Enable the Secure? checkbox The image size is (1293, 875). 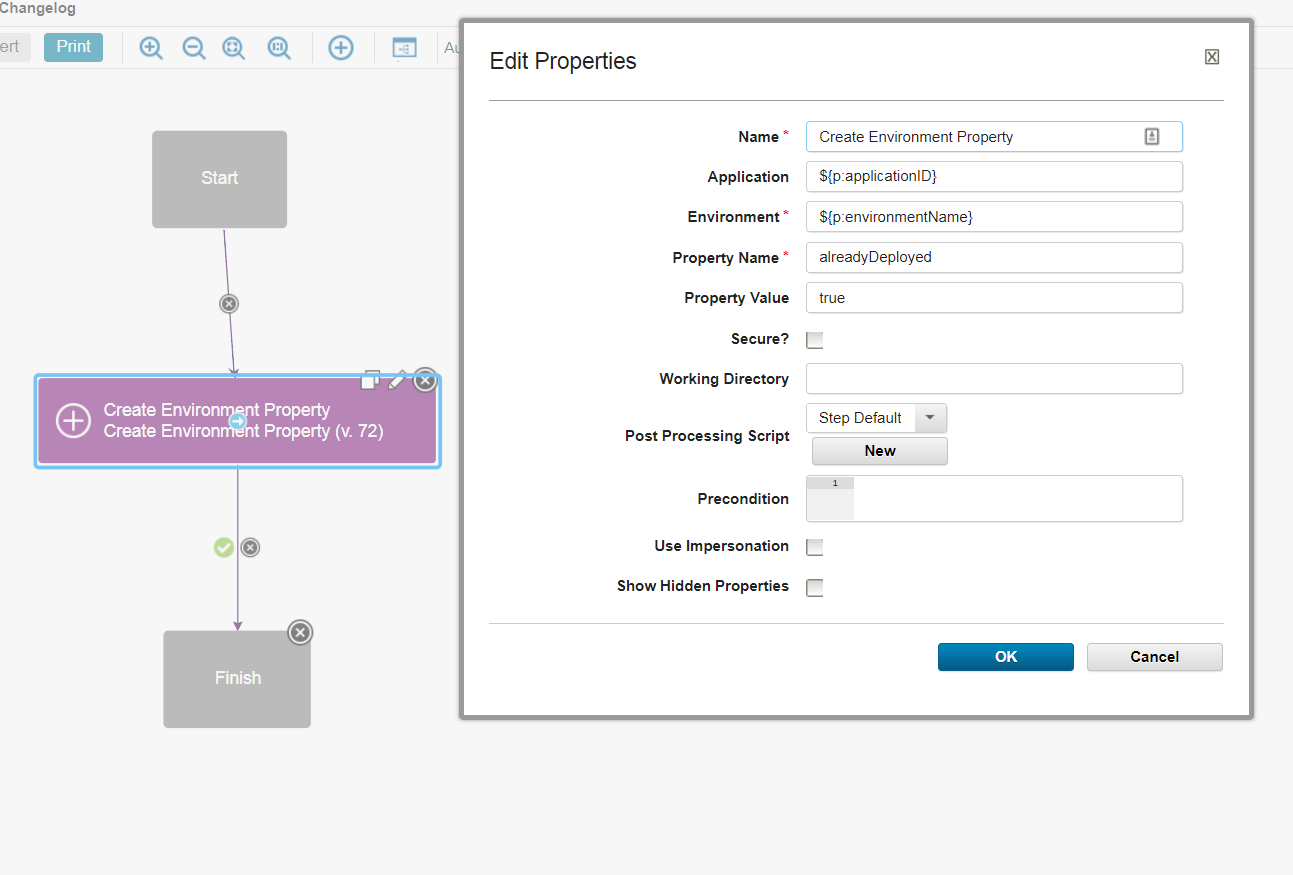coord(815,340)
